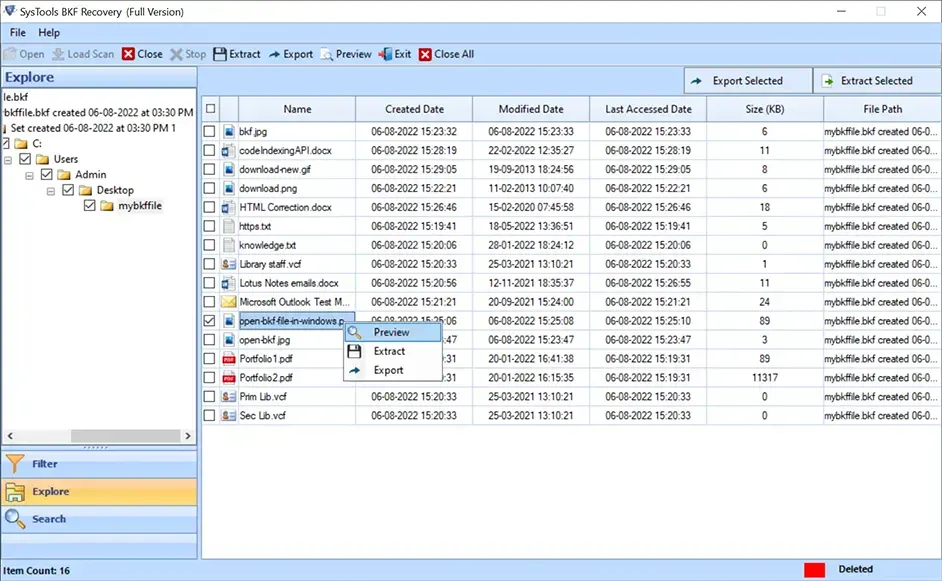Uncheck the Admin folder checkbox
Viewport: 942px width, 581px height.
click(47, 175)
